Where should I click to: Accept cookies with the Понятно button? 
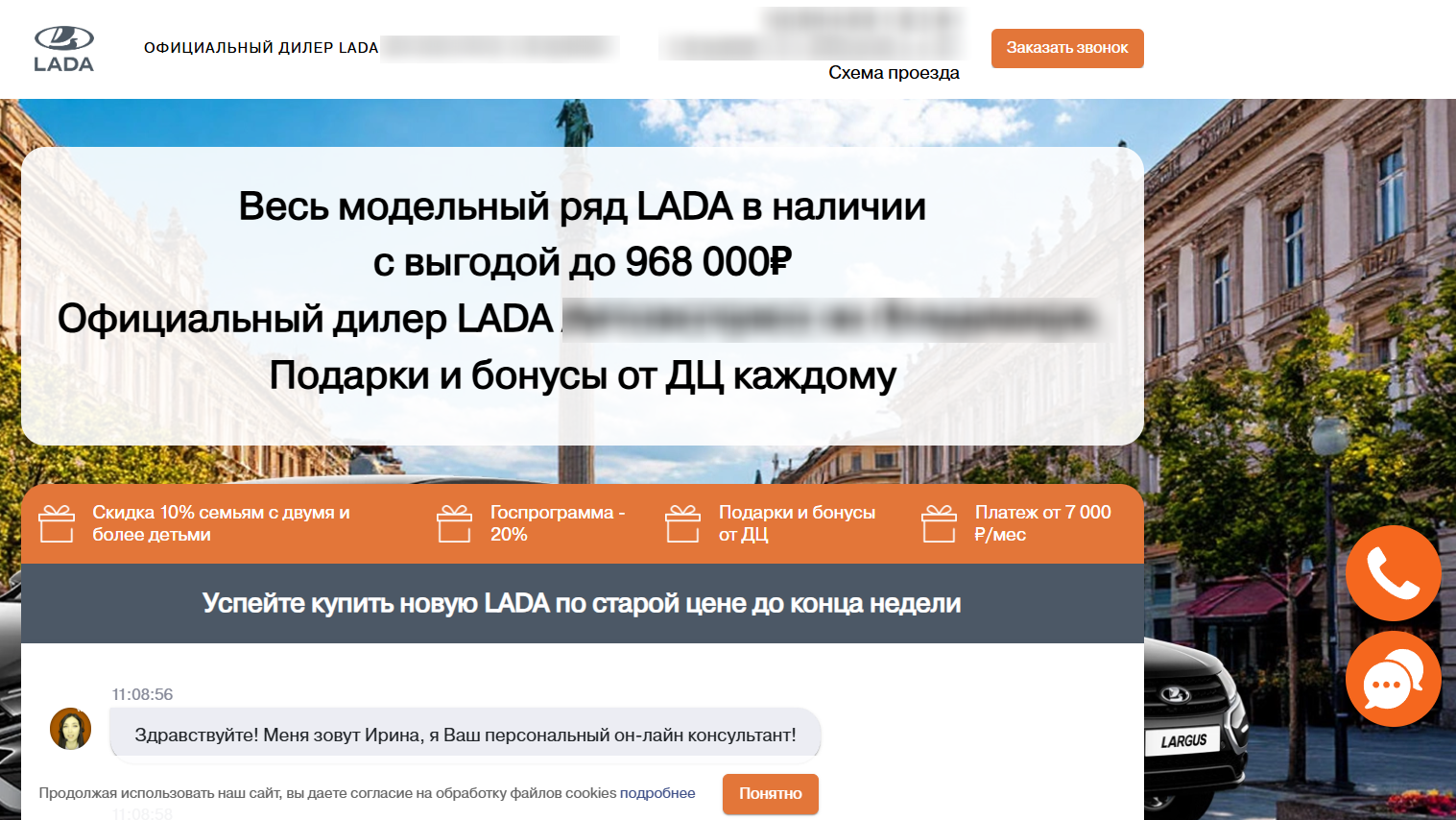(770, 794)
